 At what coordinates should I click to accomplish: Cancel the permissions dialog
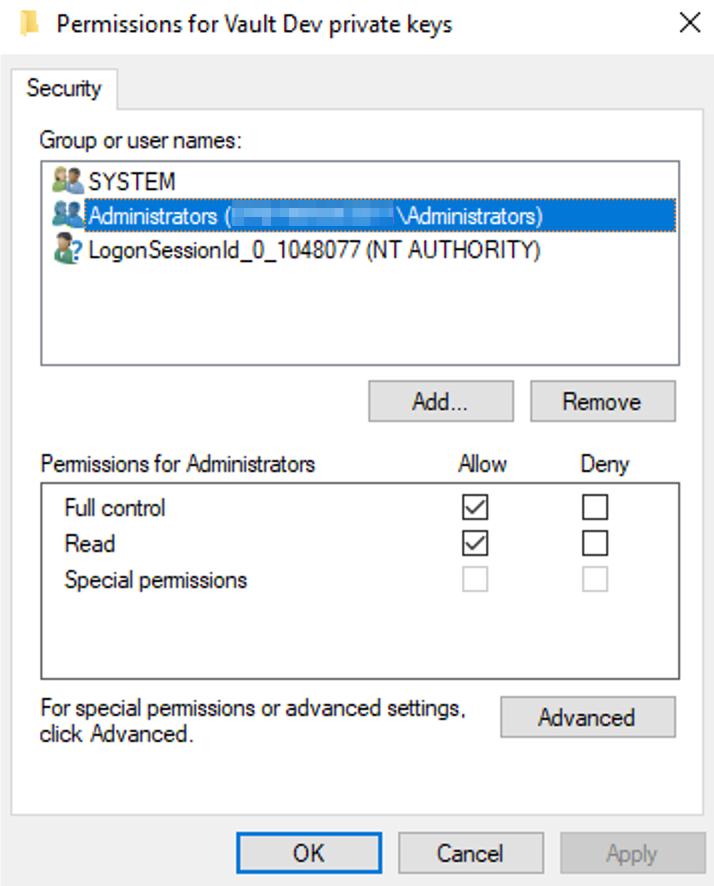(469, 853)
